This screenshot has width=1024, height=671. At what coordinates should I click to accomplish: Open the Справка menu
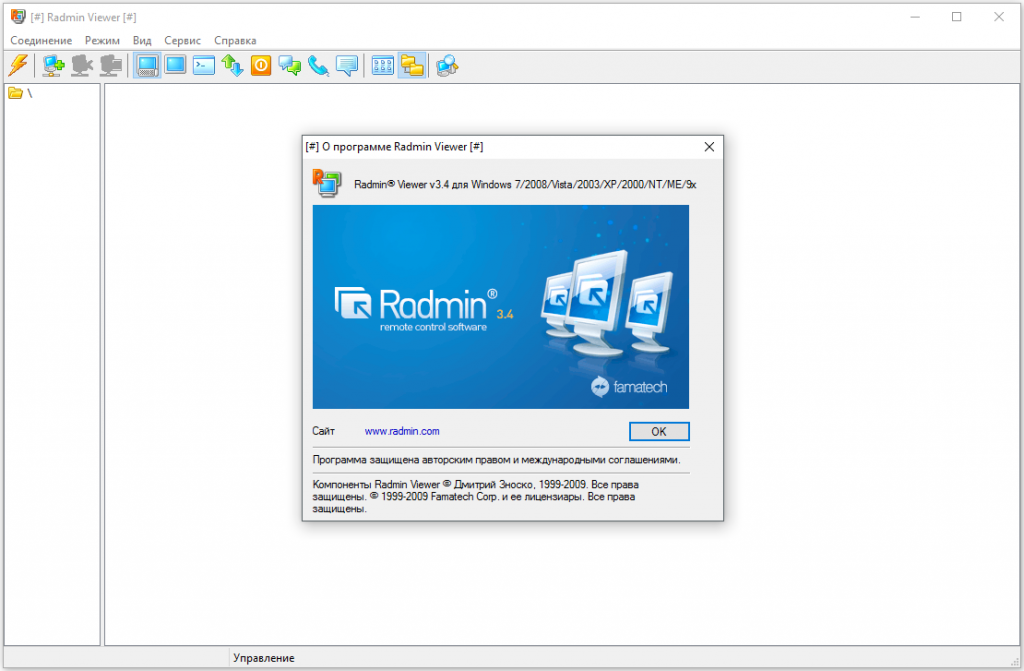(235, 41)
